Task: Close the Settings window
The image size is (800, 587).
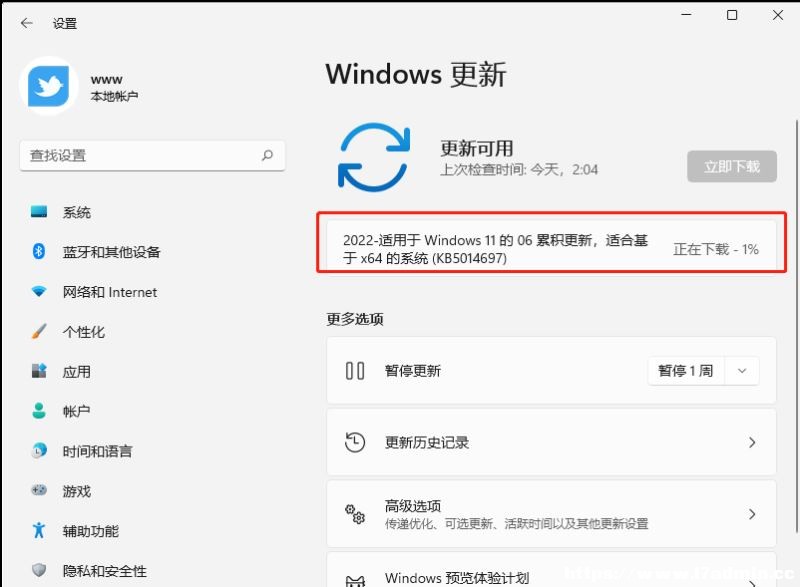Action: (x=778, y=15)
